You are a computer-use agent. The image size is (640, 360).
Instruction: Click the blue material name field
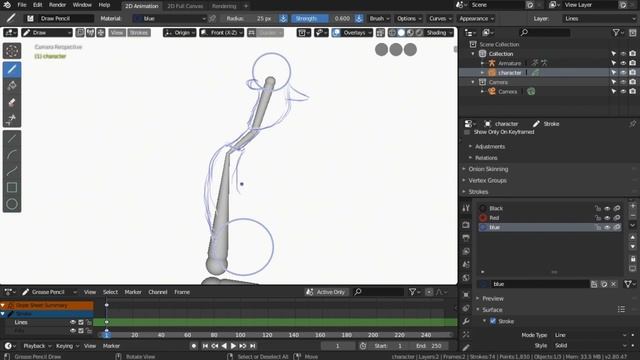[539, 284]
